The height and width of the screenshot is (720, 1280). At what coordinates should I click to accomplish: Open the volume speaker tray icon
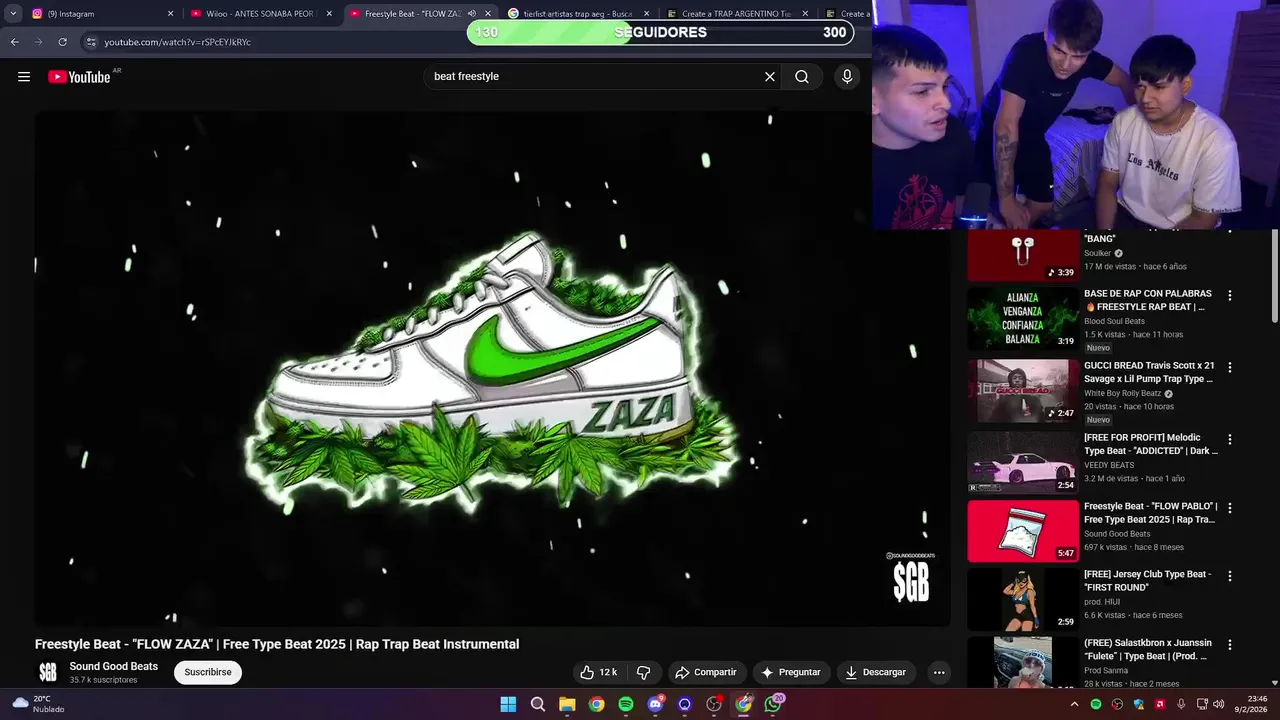(x=1218, y=704)
